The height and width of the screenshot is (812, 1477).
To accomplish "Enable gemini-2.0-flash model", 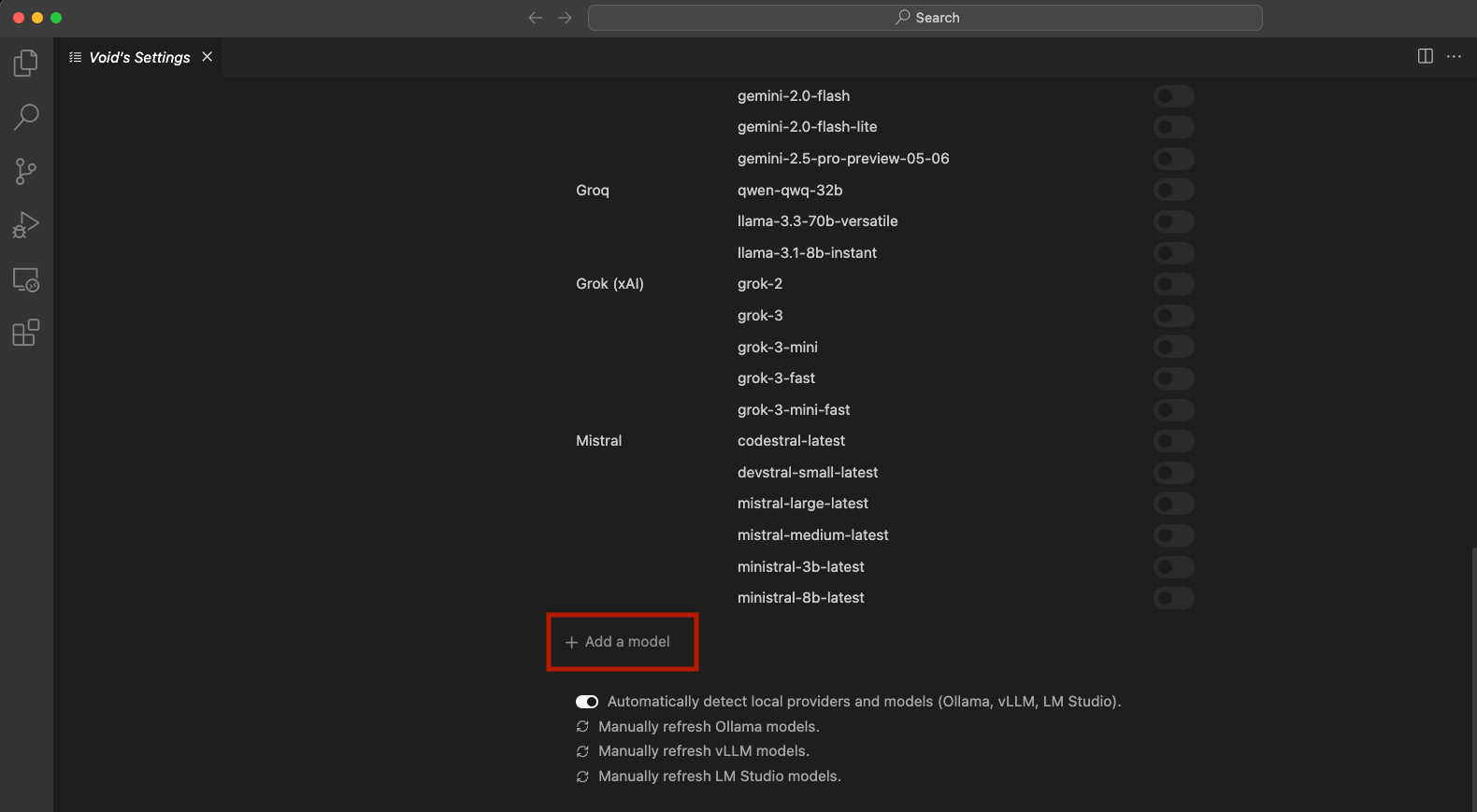I will [x=1174, y=96].
